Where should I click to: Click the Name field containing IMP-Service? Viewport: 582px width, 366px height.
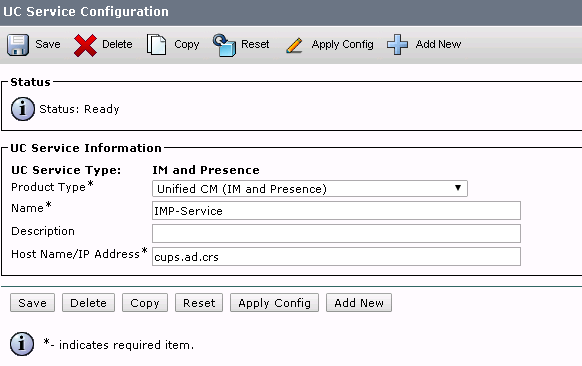336,210
